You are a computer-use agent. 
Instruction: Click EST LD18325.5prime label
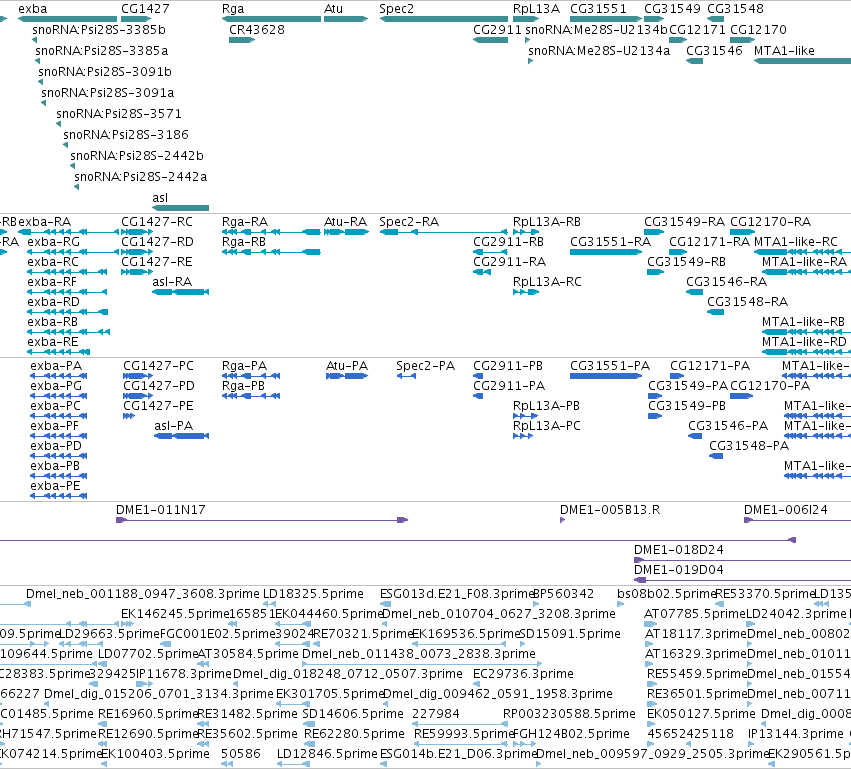click(x=313, y=594)
